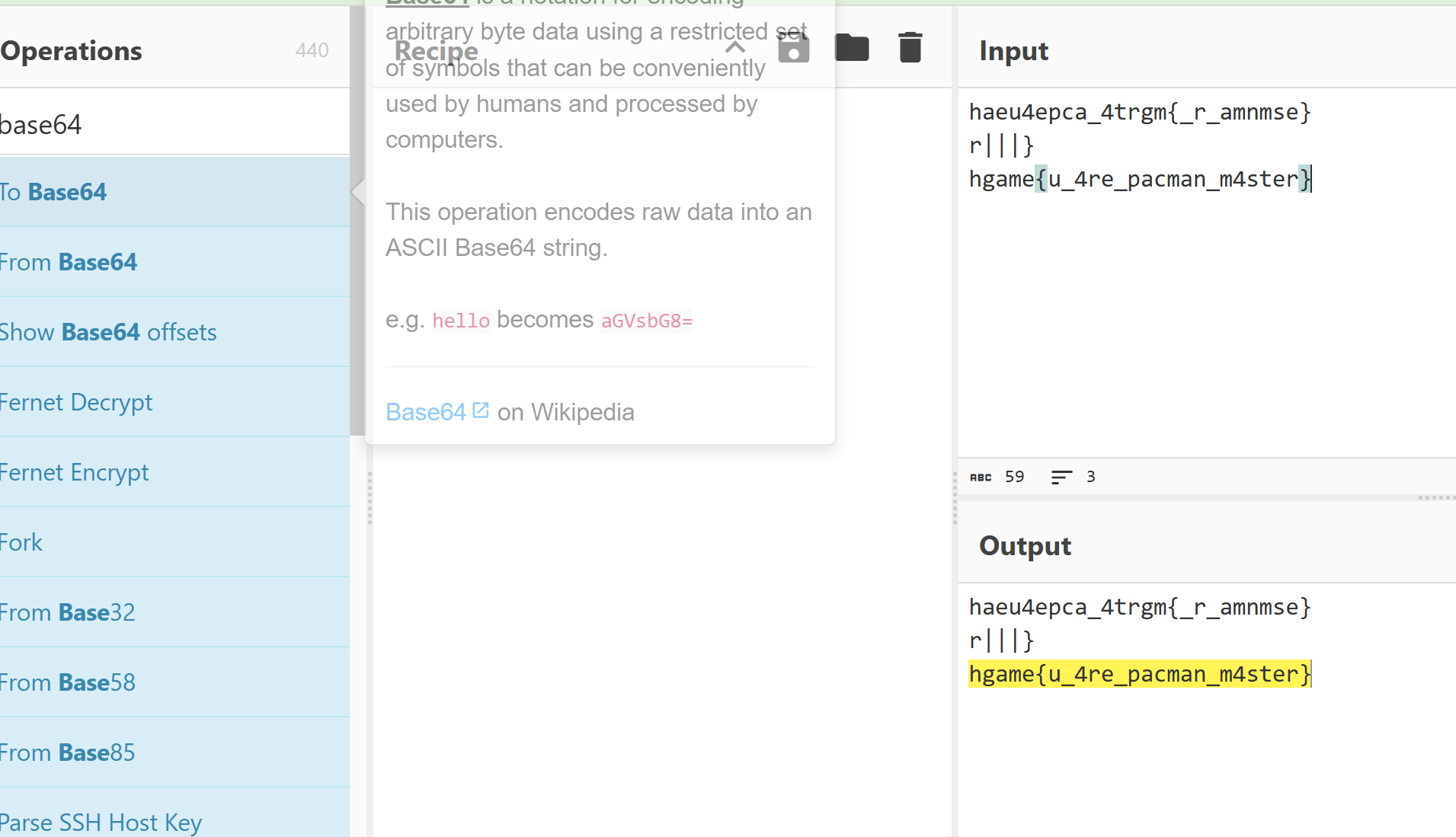The height and width of the screenshot is (837, 1456).
Task: Click the input line count icon
Action: (x=1061, y=477)
